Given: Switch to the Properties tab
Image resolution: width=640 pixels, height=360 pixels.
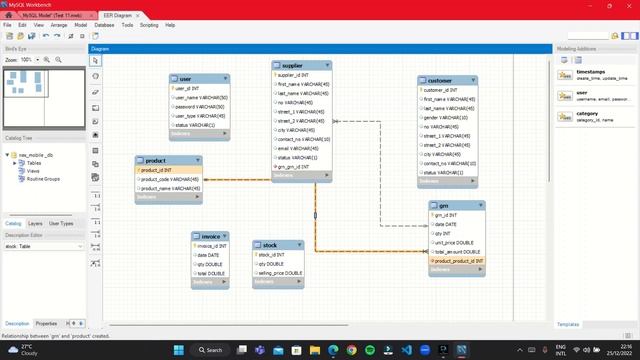Looking at the screenshot, I should (47, 324).
